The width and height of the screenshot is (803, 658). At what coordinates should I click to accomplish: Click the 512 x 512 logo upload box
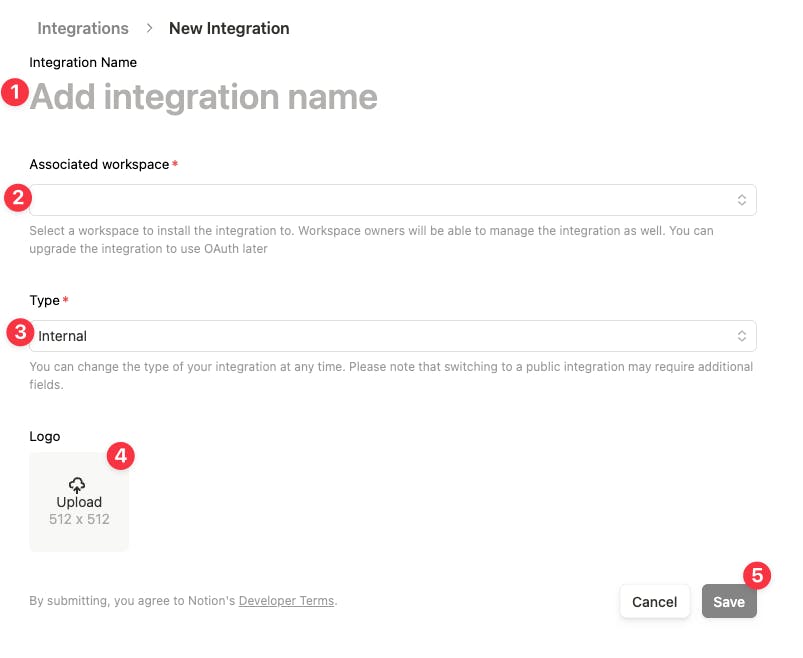(79, 502)
